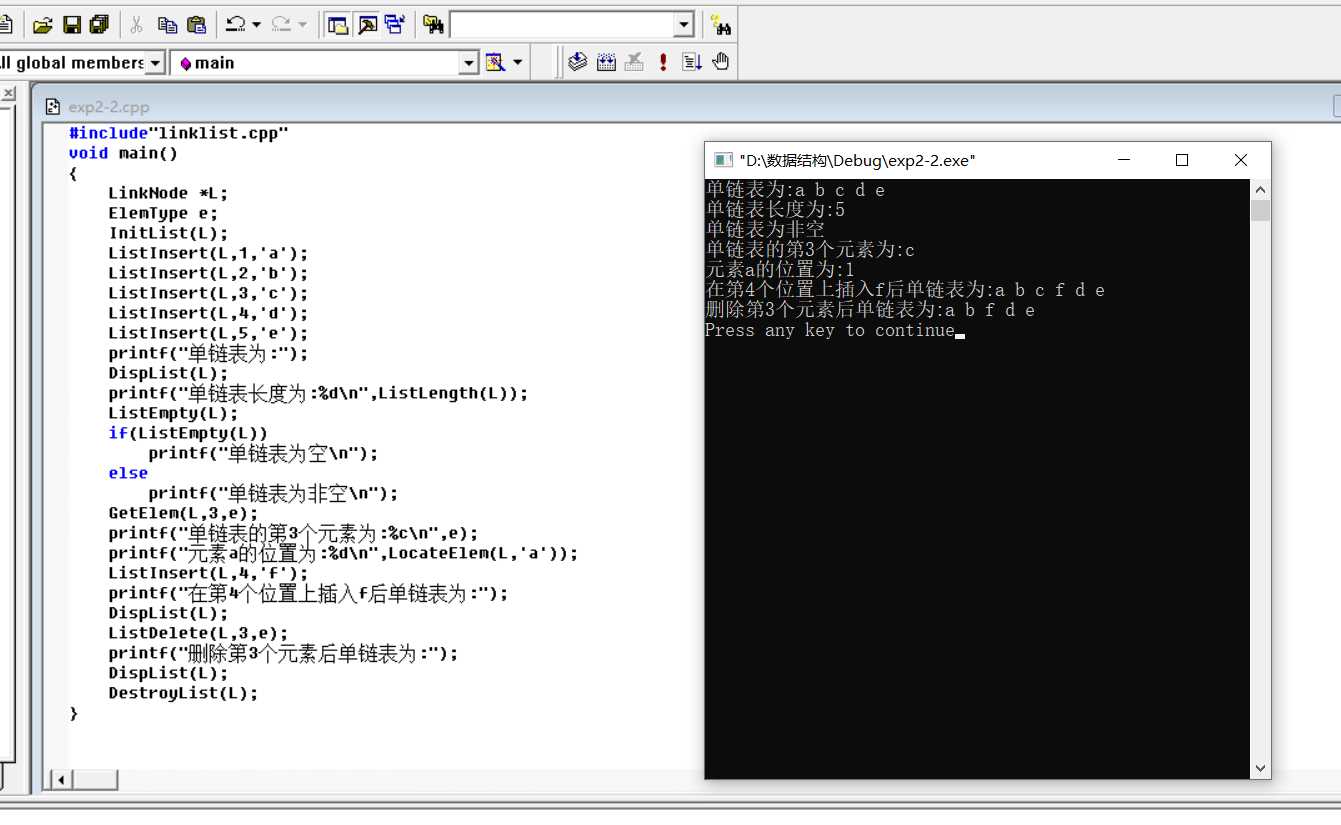Viewport: 1341px width, 825px height.
Task: Click the Go debug icon
Action: [691, 62]
